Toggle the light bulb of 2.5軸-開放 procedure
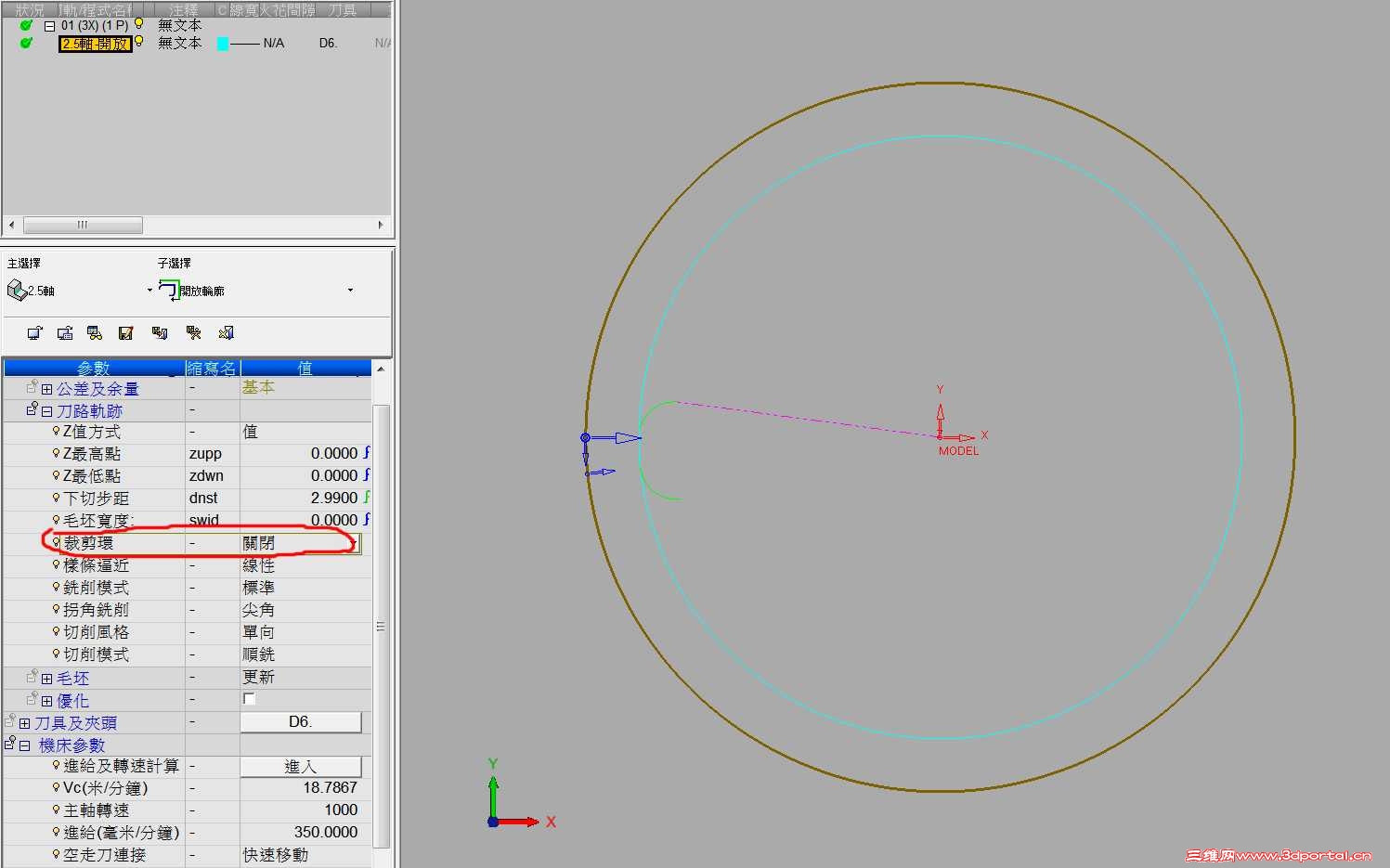 139,42
